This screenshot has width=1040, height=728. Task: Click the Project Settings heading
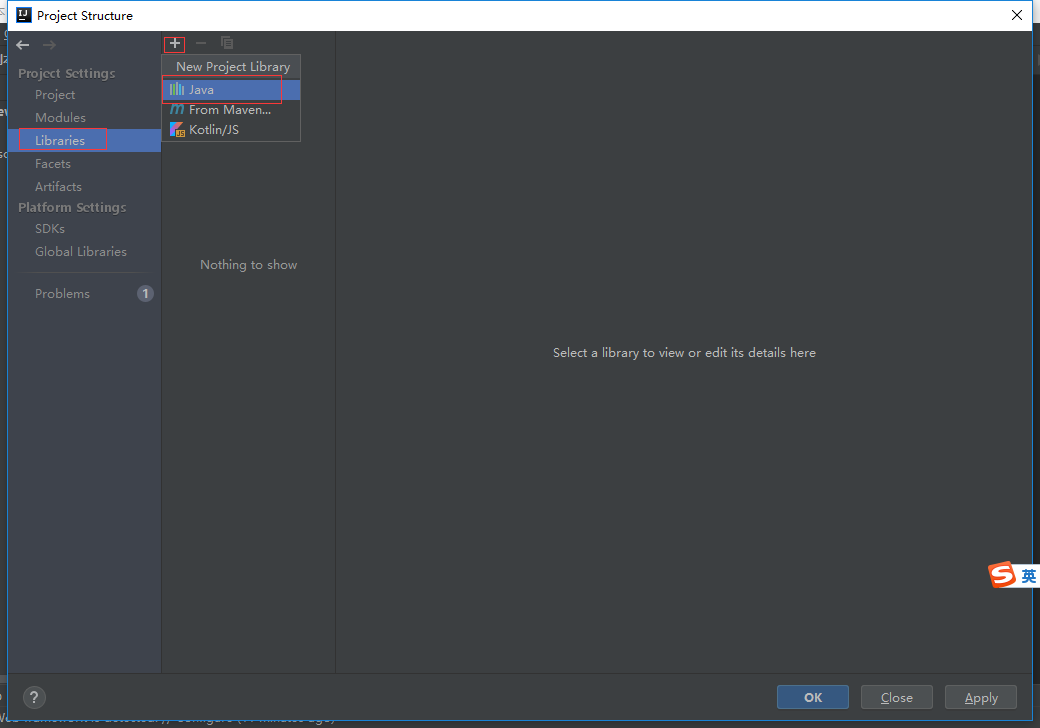coord(66,73)
